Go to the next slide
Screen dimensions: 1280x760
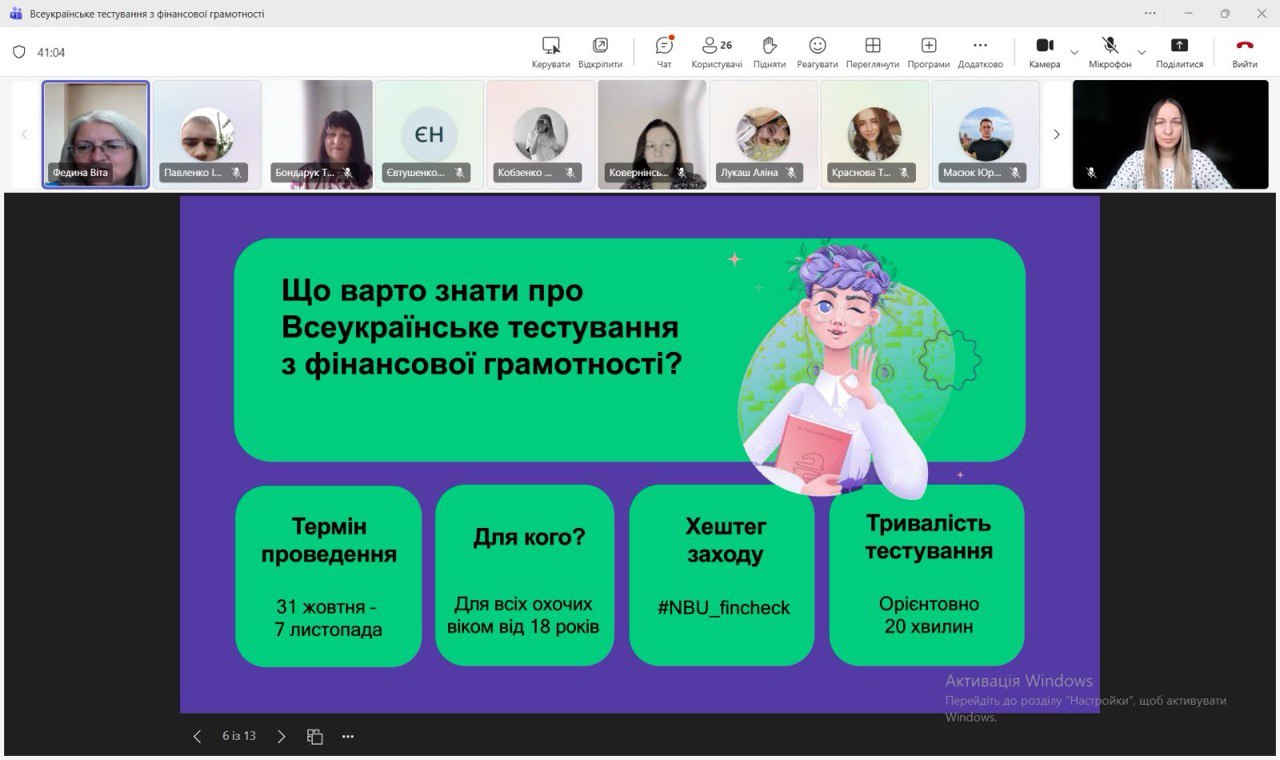click(x=281, y=737)
